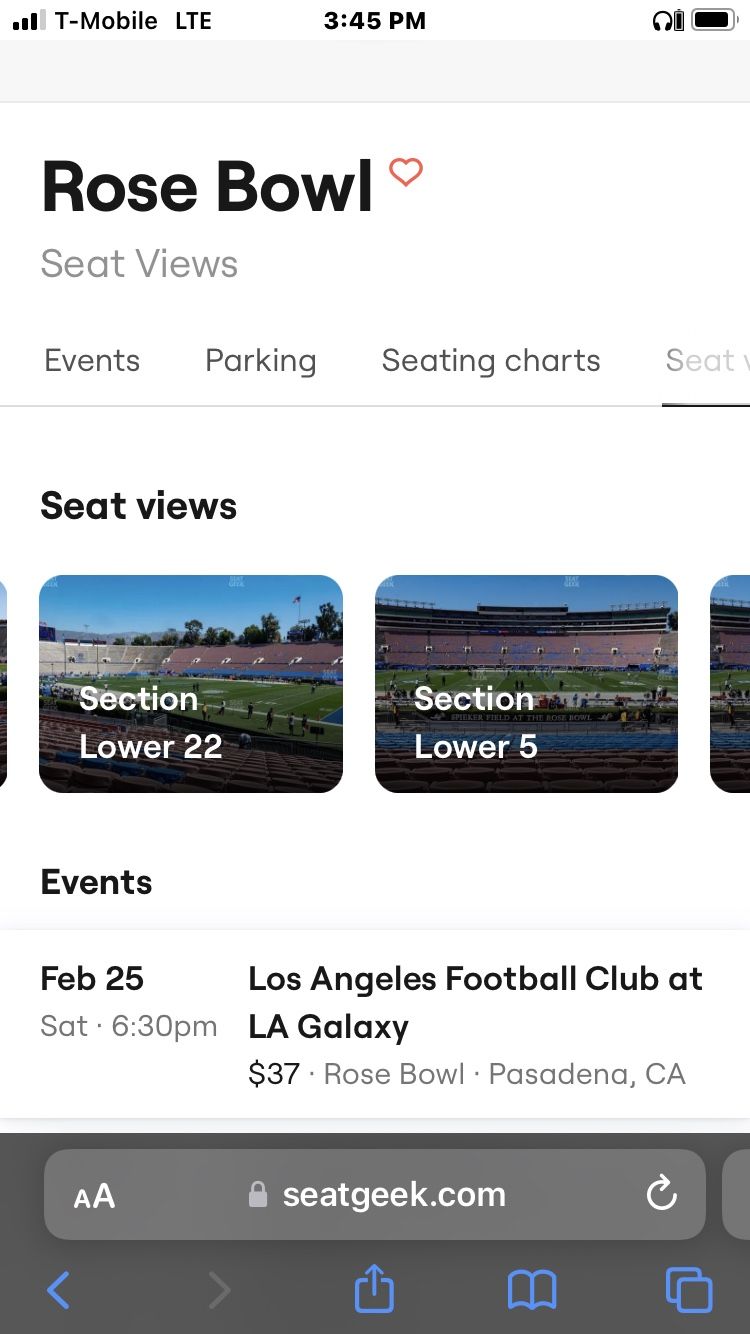Open the Seating charts tab

[491, 361]
